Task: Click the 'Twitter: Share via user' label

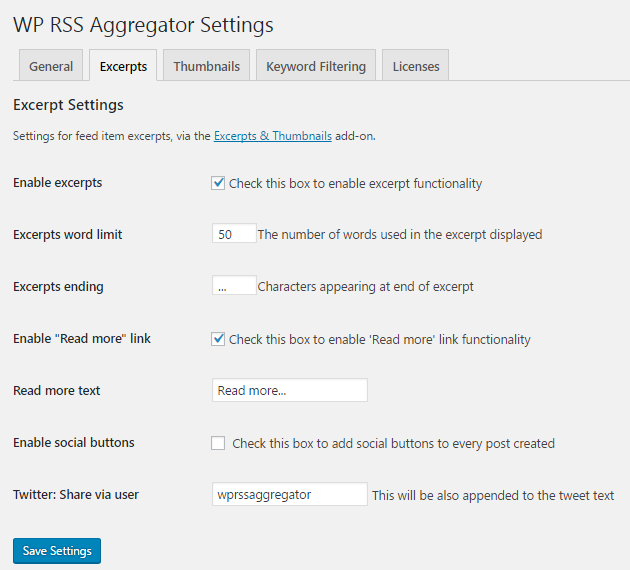Action: coord(76,494)
